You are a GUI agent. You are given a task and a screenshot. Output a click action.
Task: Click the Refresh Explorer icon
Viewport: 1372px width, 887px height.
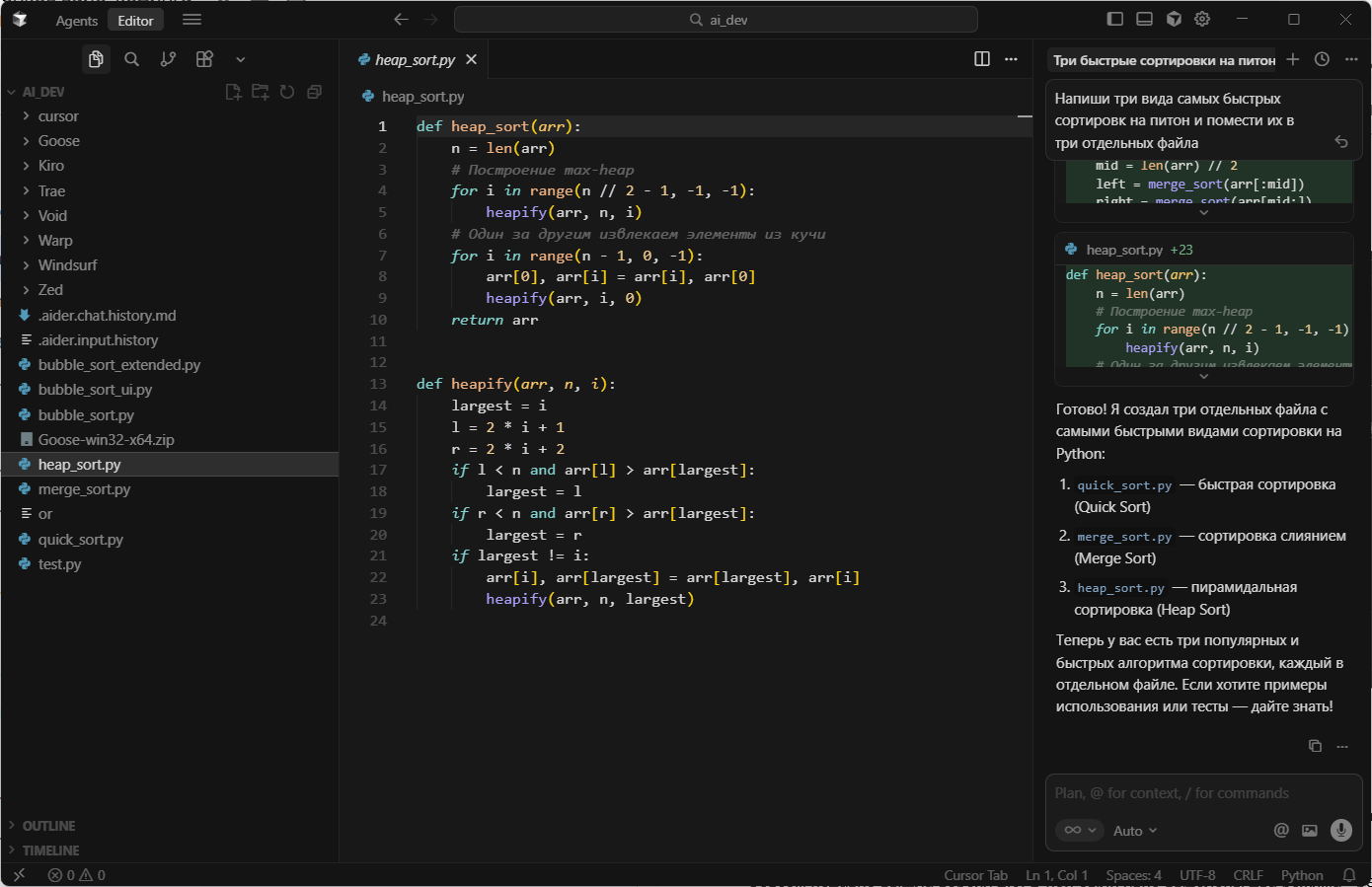[287, 92]
